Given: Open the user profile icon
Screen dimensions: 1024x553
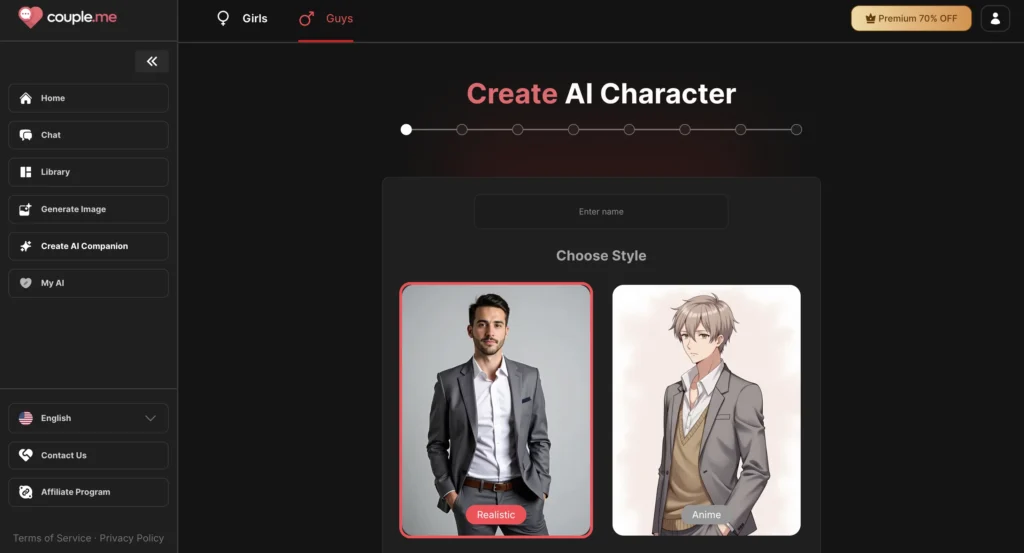Looking at the screenshot, I should (995, 18).
